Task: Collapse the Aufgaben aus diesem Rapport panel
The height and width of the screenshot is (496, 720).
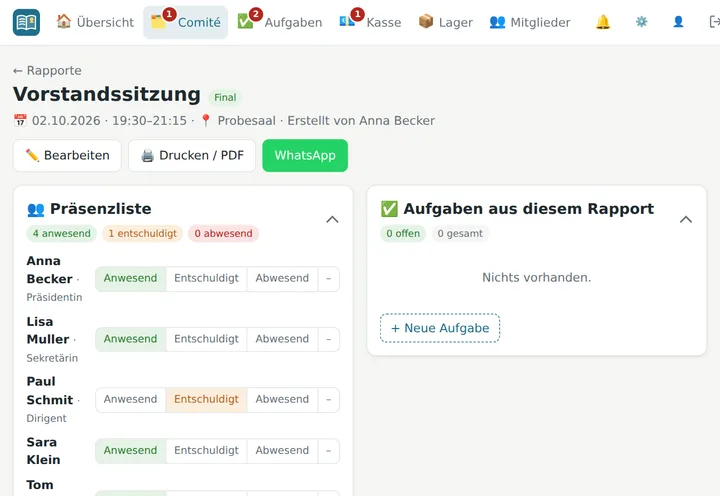Action: [686, 220]
